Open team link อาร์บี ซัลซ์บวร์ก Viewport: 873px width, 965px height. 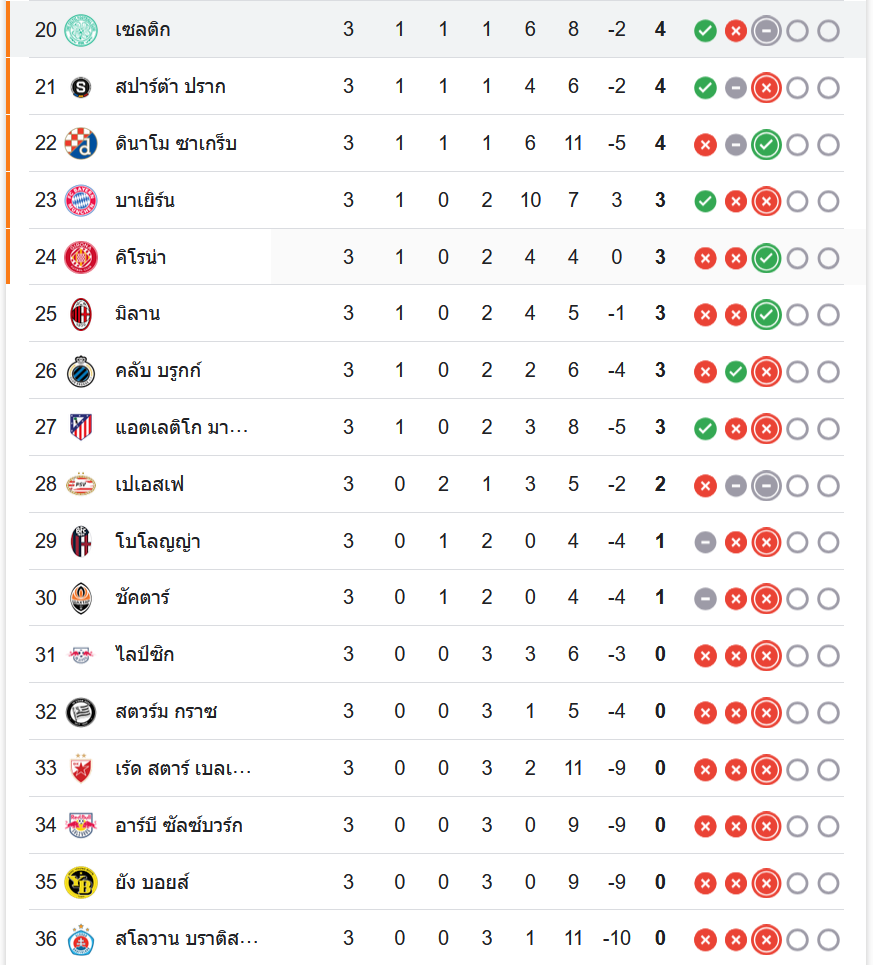(x=178, y=826)
